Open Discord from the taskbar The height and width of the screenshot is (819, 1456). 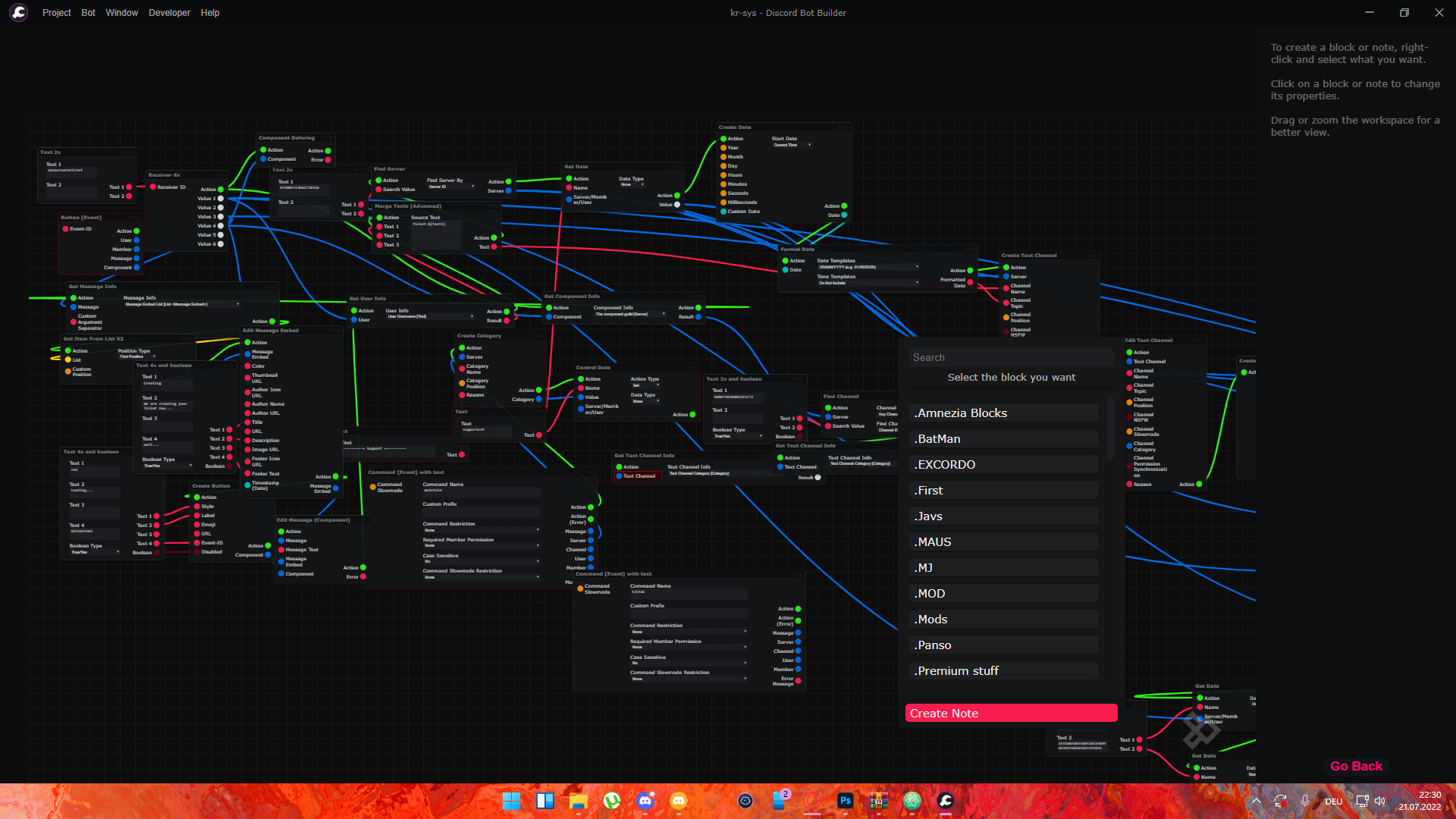coord(645,801)
